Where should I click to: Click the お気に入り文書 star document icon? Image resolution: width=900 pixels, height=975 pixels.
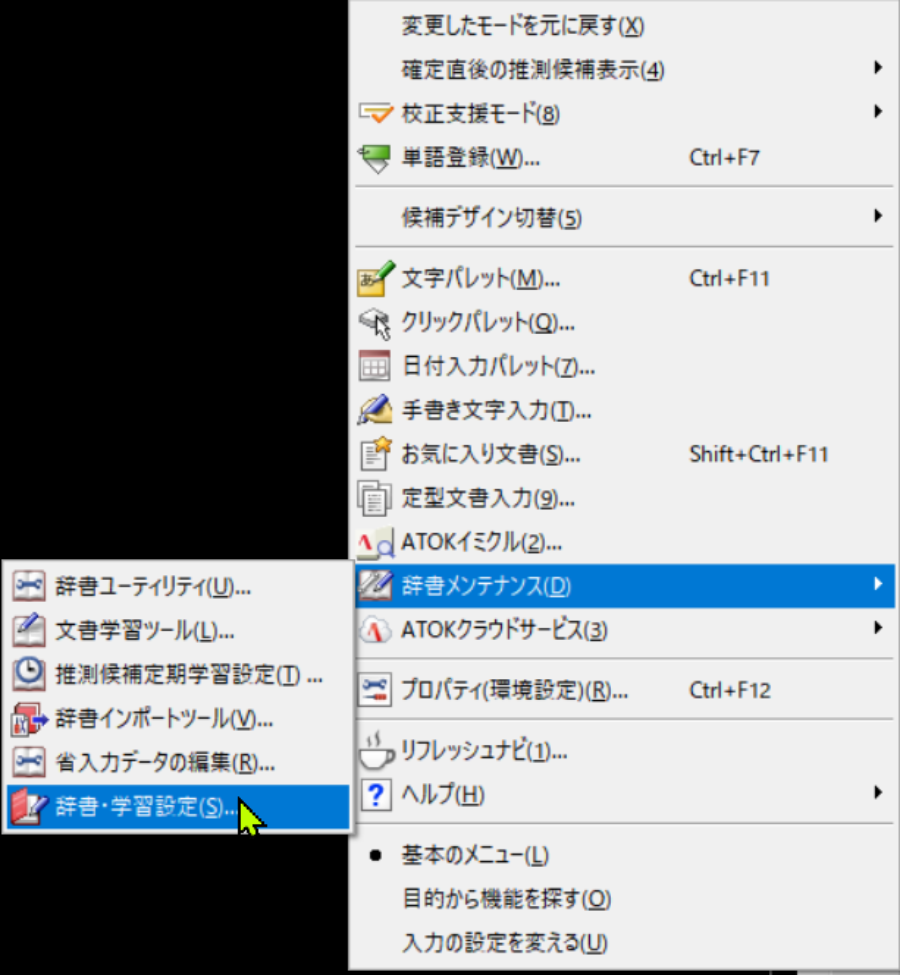[x=375, y=454]
